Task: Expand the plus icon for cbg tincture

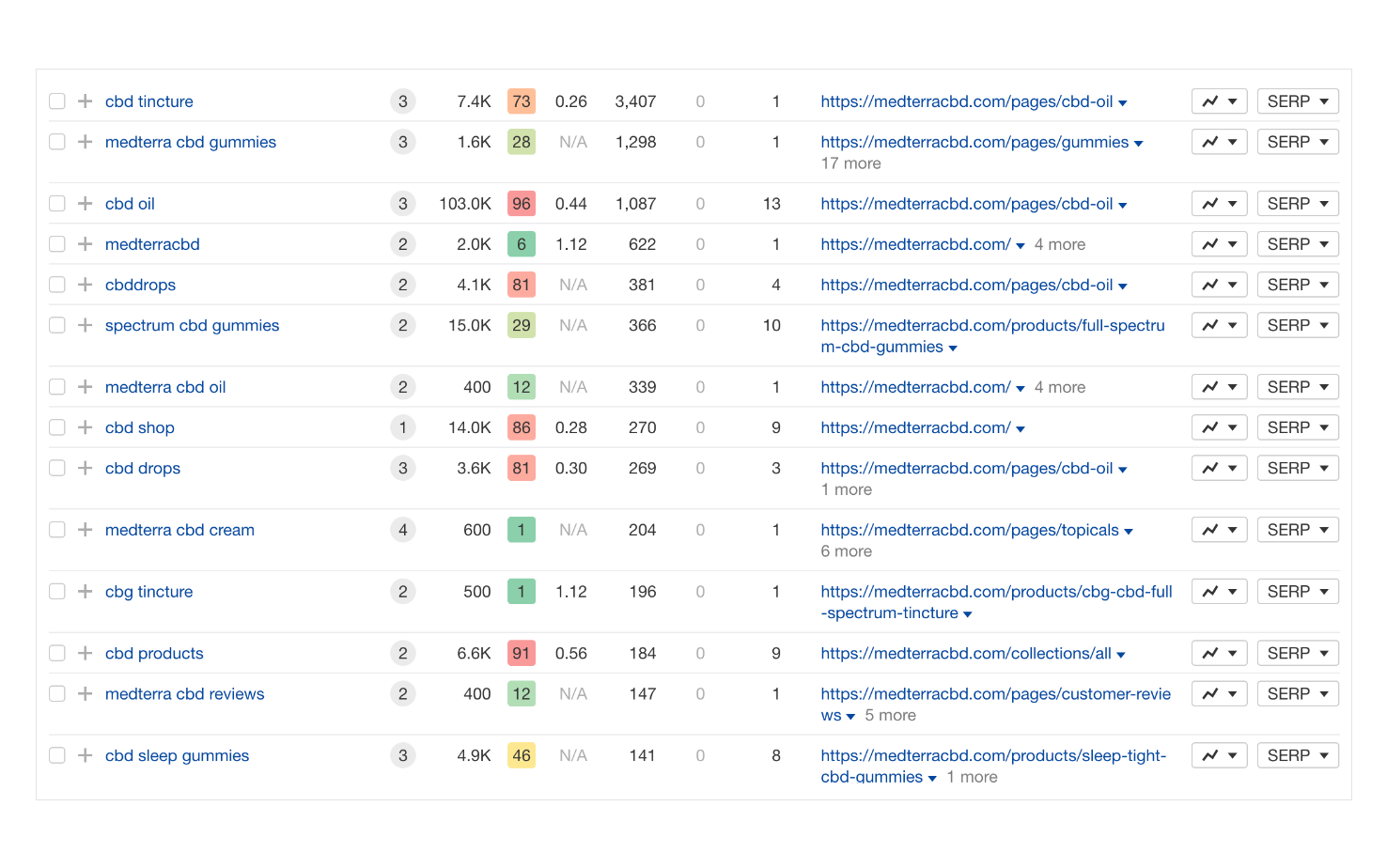Action: point(86,592)
